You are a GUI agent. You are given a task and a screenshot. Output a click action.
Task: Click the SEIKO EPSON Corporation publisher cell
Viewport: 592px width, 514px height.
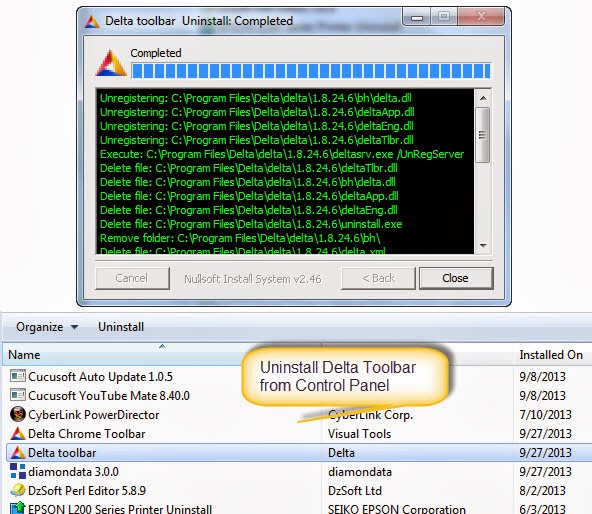tap(397, 509)
